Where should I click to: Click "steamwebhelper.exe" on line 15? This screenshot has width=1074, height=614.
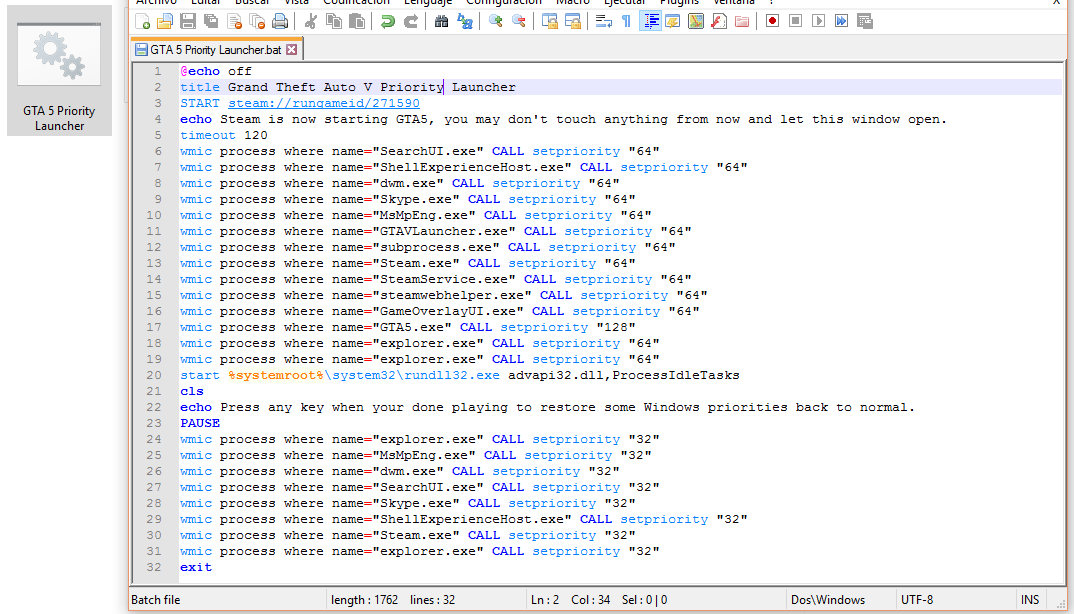452,295
